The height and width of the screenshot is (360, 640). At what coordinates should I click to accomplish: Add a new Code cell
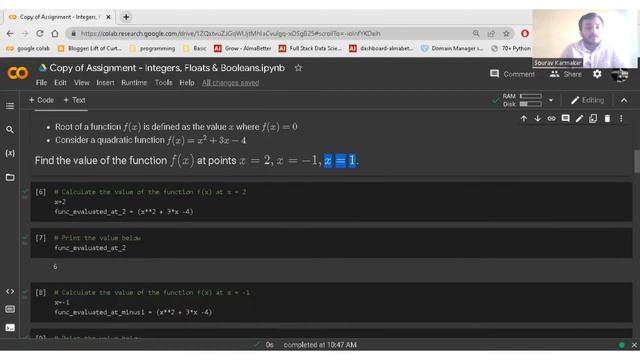(41, 100)
